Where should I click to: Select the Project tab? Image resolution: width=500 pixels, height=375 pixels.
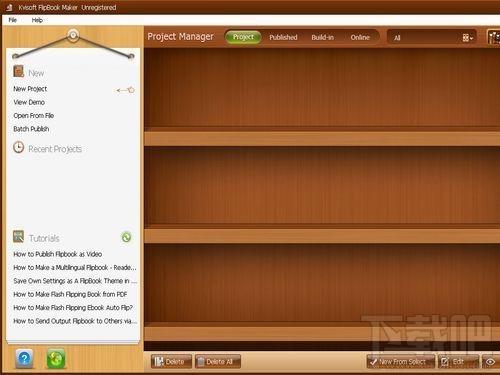coord(243,37)
